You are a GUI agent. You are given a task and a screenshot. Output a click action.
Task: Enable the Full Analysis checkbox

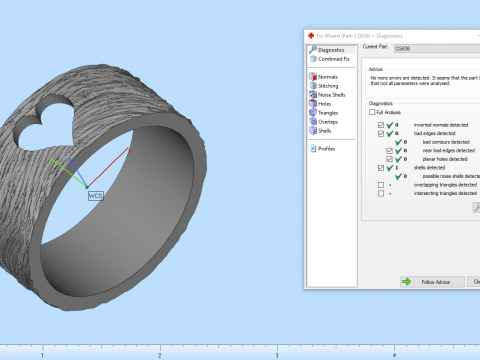[x=372, y=112]
